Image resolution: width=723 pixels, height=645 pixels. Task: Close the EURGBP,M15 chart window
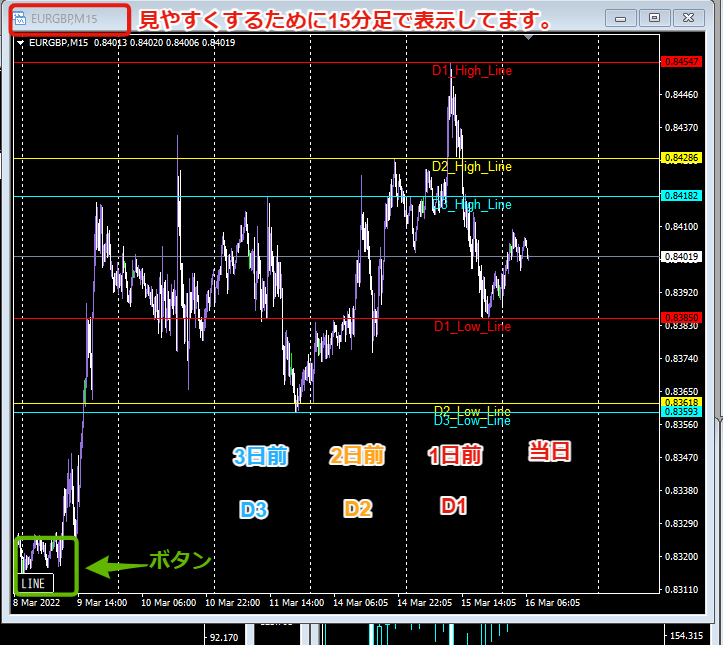pyautogui.click(x=688, y=18)
